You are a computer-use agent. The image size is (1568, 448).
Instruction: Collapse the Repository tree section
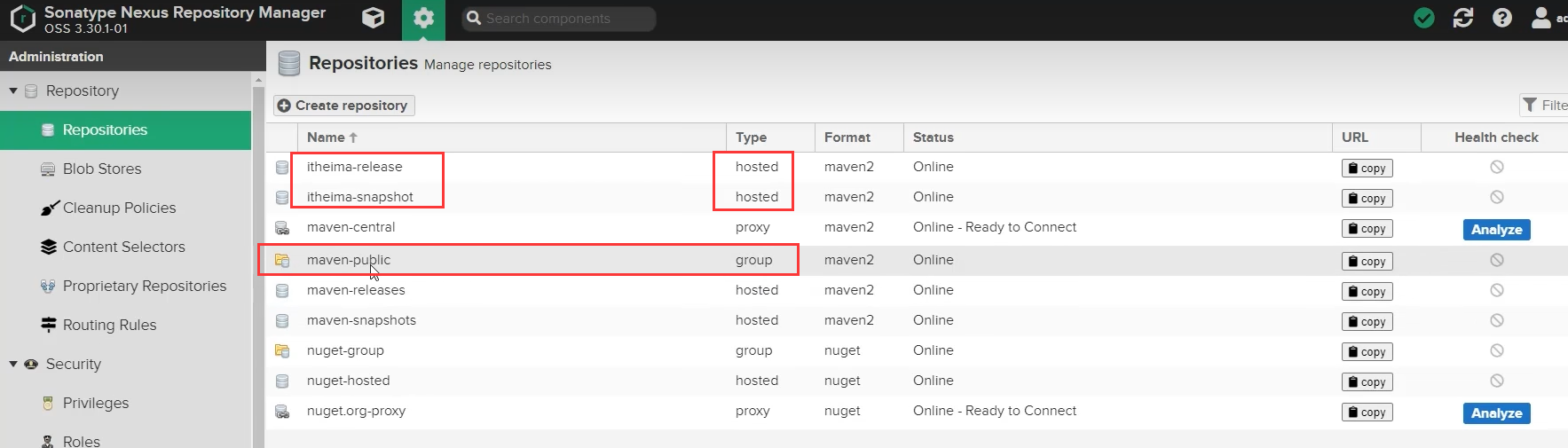pos(13,90)
